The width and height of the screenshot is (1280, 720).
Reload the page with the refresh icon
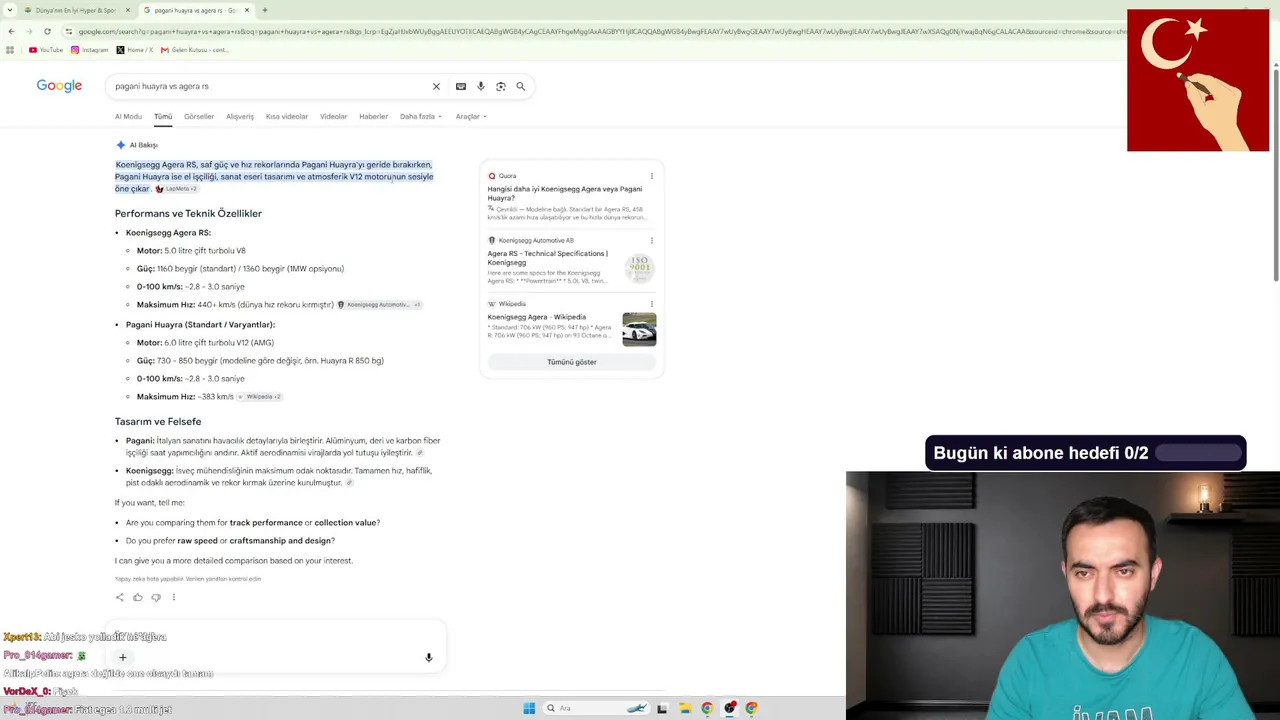(47, 31)
